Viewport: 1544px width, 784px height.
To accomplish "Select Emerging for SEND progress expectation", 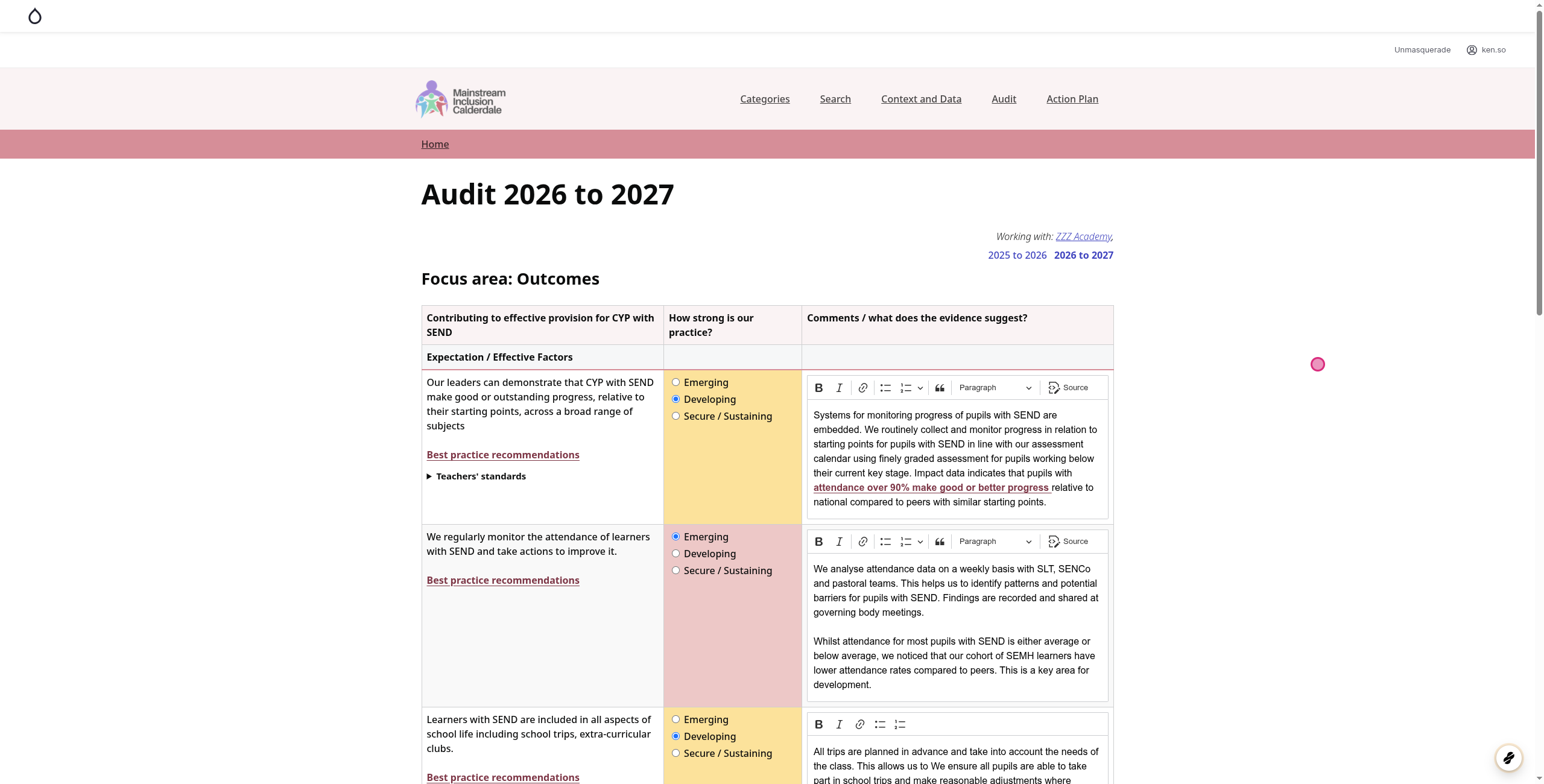I will pos(675,382).
